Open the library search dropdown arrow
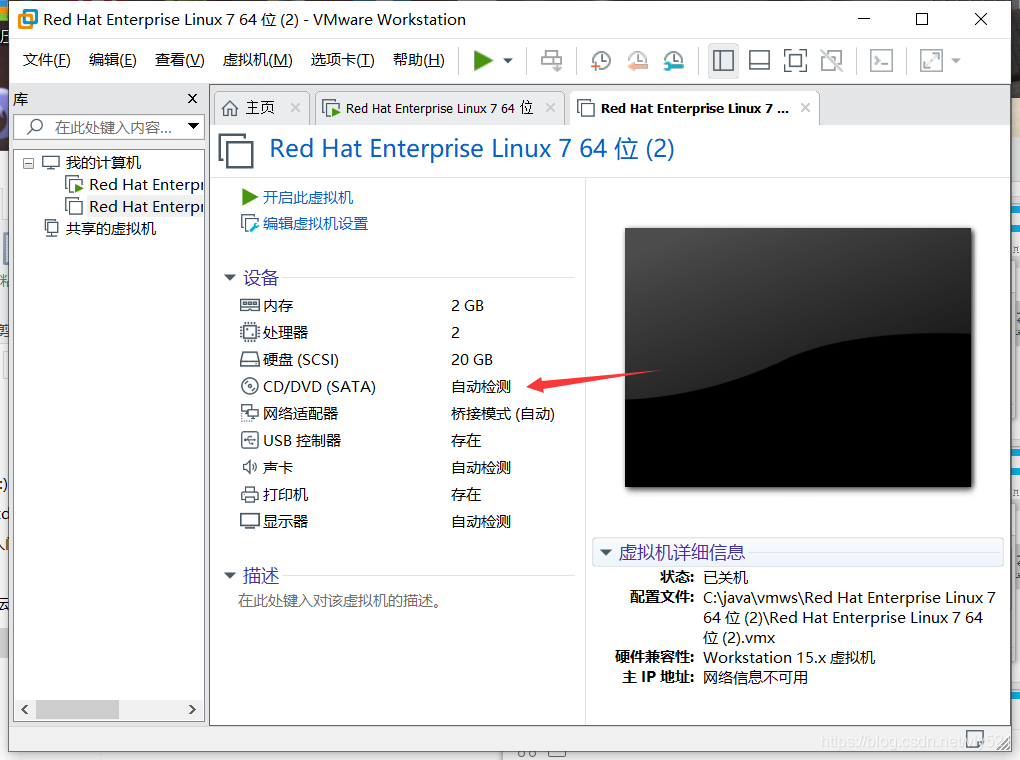The image size is (1020, 760). click(x=193, y=126)
